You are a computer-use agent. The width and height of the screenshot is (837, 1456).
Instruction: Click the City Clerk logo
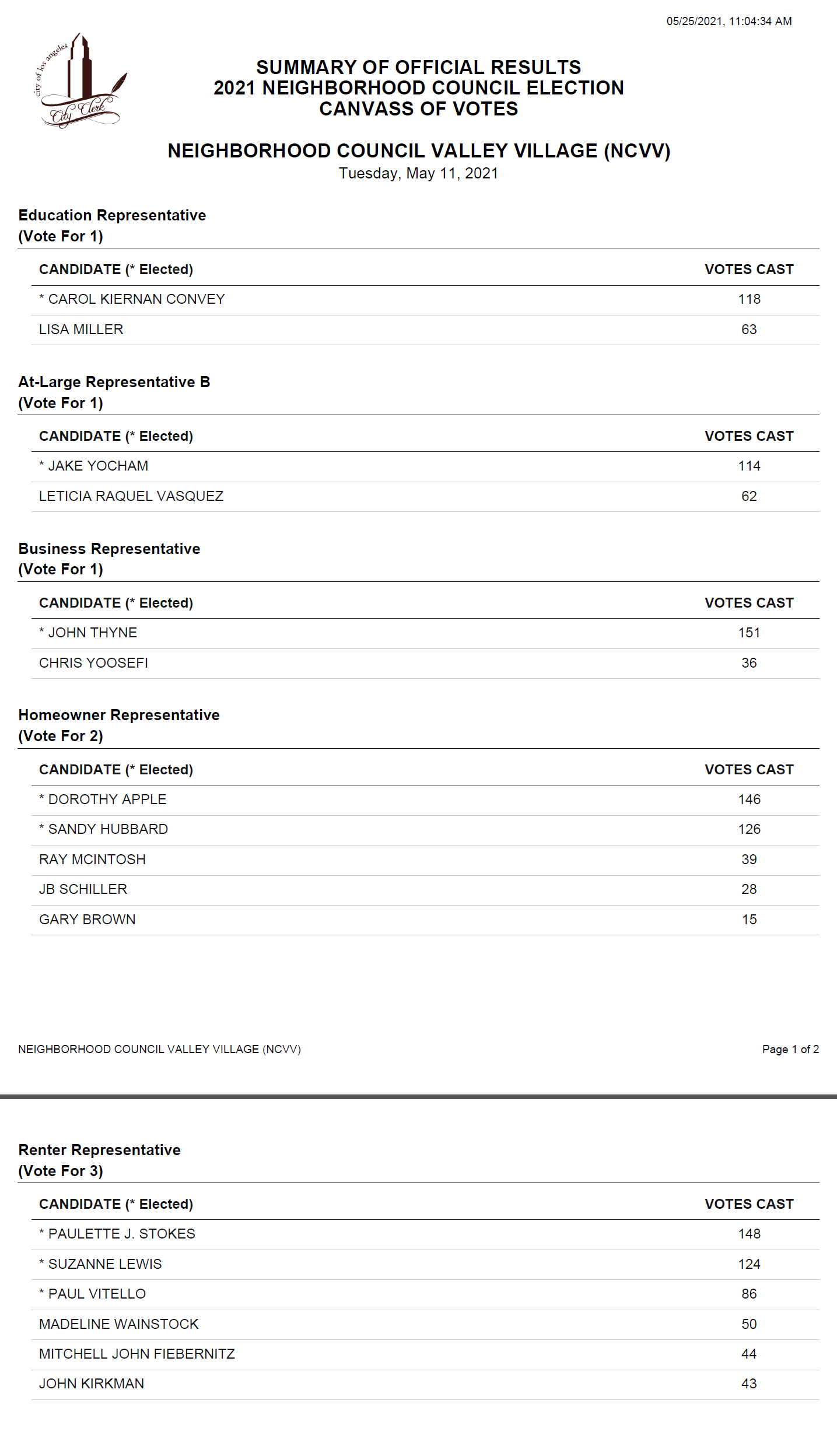pos(80,80)
